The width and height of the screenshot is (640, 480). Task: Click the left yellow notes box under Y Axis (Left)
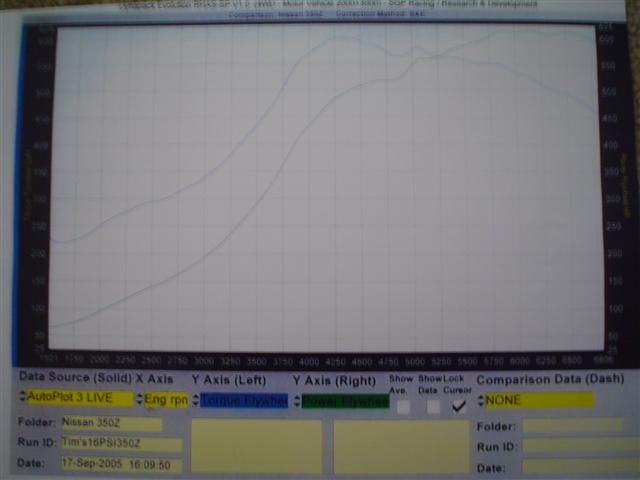pyautogui.click(x=256, y=446)
